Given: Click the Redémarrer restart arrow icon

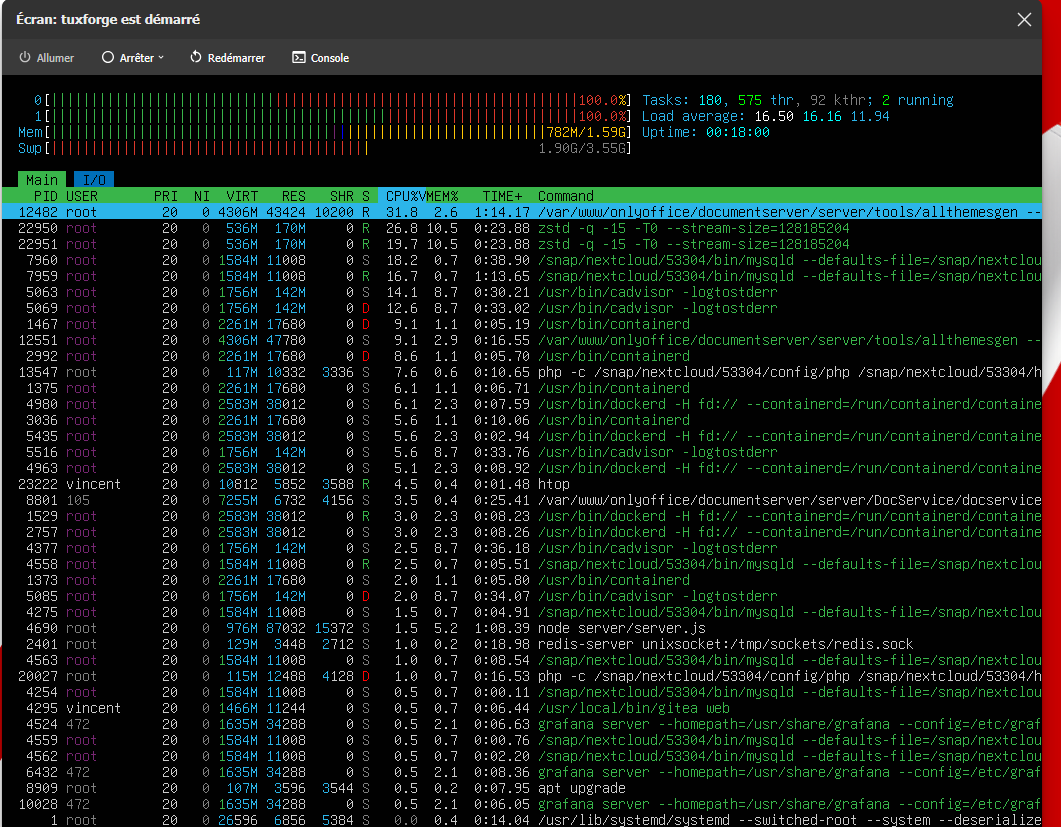Looking at the screenshot, I should point(196,58).
